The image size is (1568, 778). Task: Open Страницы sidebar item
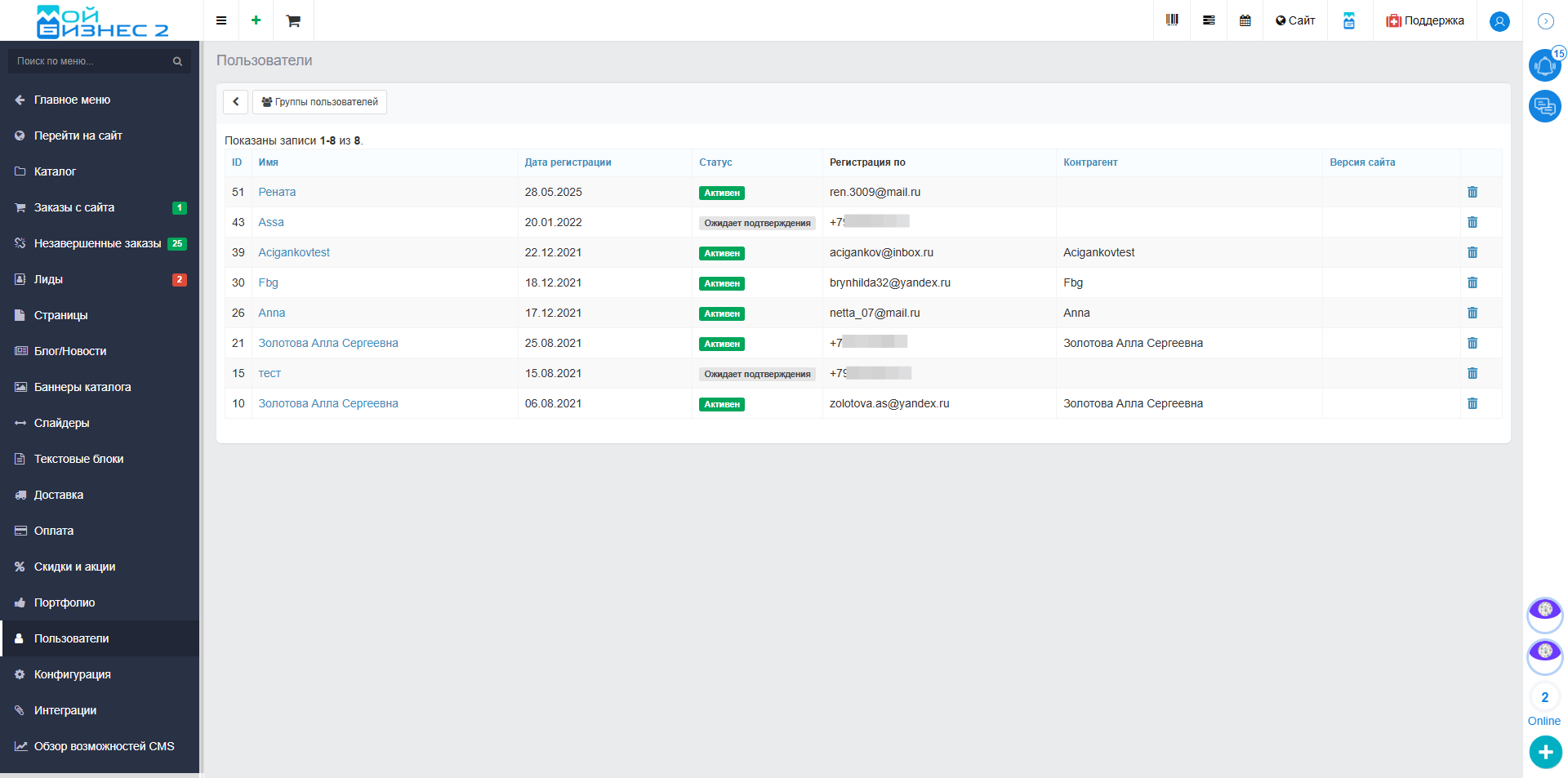(x=100, y=315)
